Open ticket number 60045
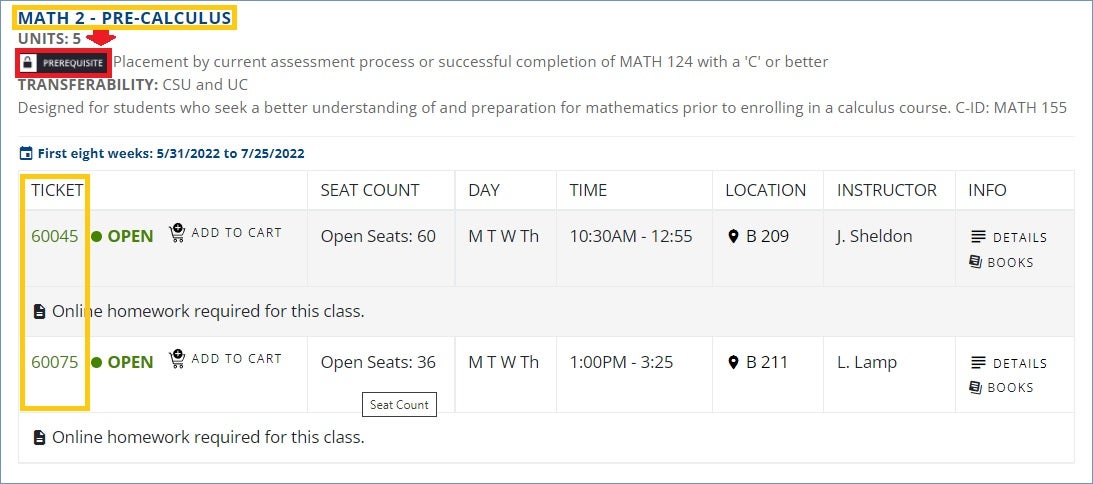This screenshot has height=484, width=1093. [x=54, y=237]
